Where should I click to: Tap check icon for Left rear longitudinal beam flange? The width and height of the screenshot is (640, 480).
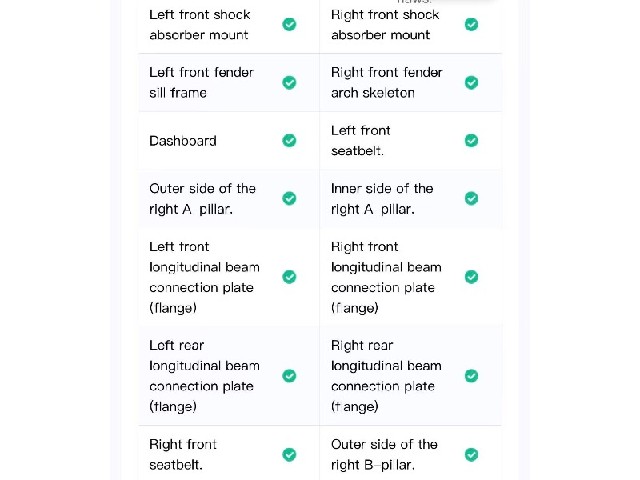tap(289, 376)
